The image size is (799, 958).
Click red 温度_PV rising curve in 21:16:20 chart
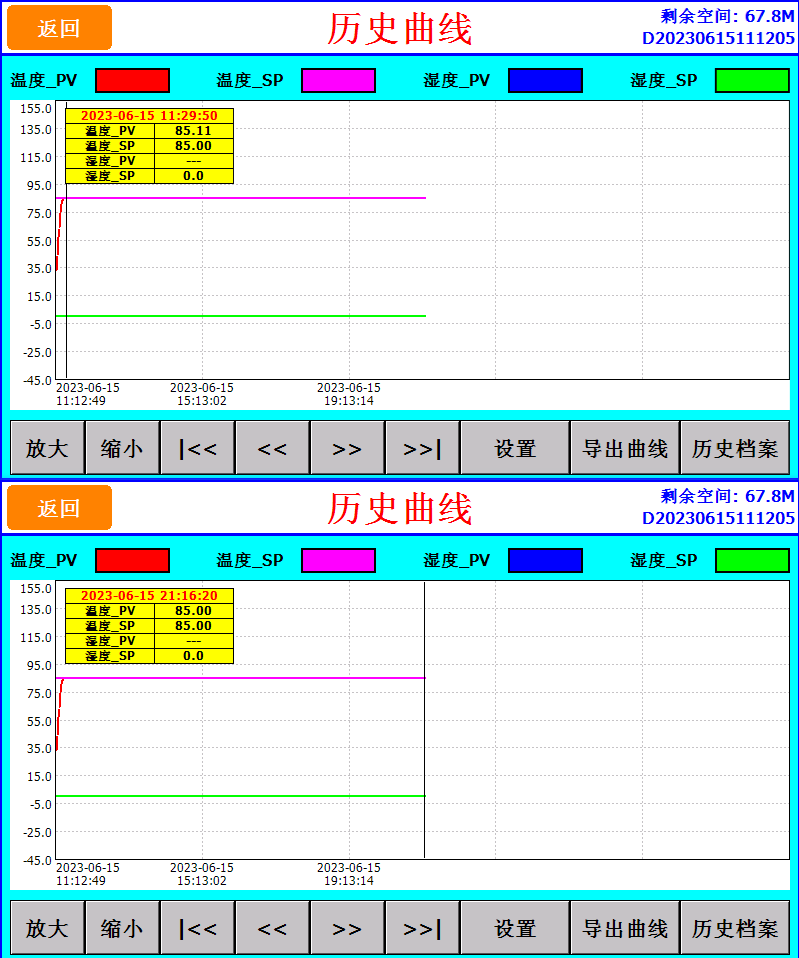coord(59,712)
